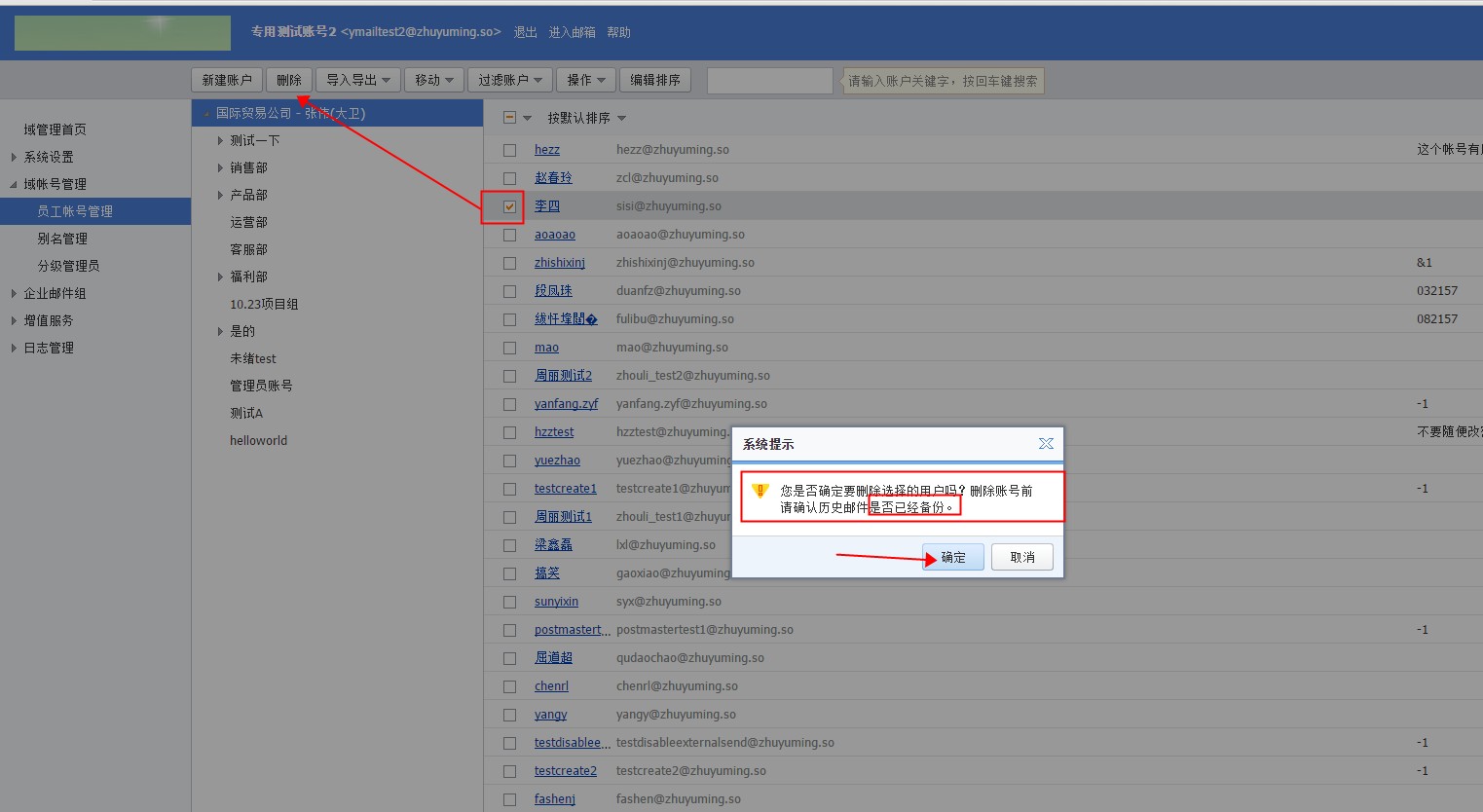This screenshot has width=1483, height=812.
Task: Collapse the 域帐号管理 section arrow
Action: pos(14,184)
